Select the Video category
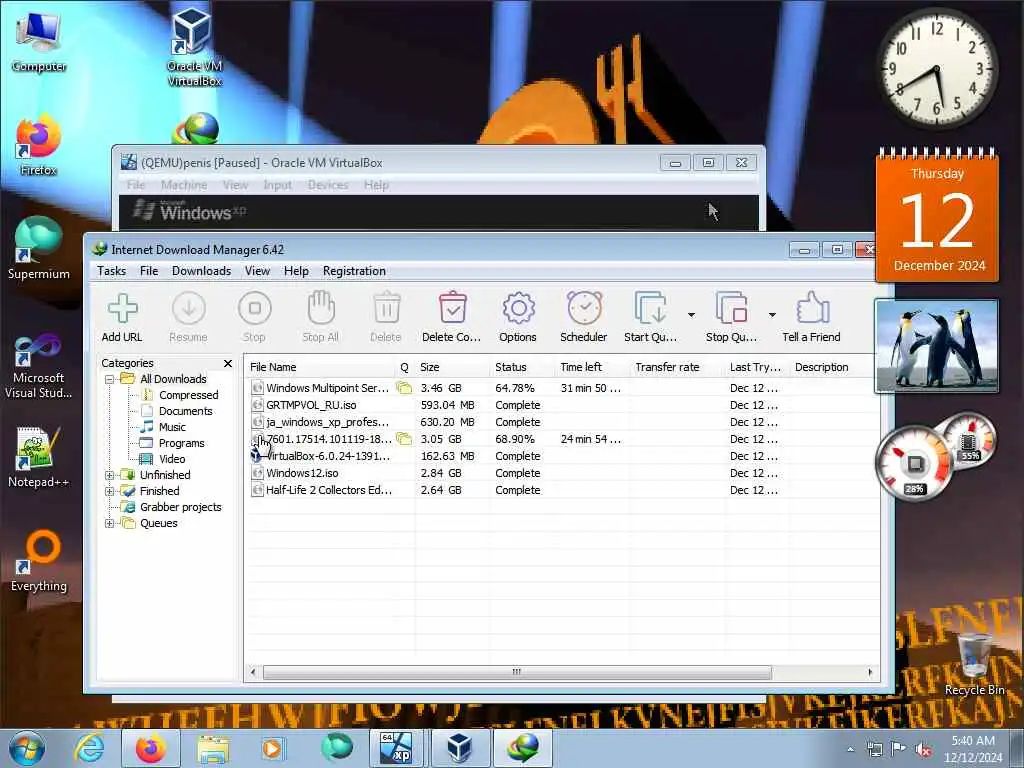The width and height of the screenshot is (1024, 768). (x=172, y=459)
